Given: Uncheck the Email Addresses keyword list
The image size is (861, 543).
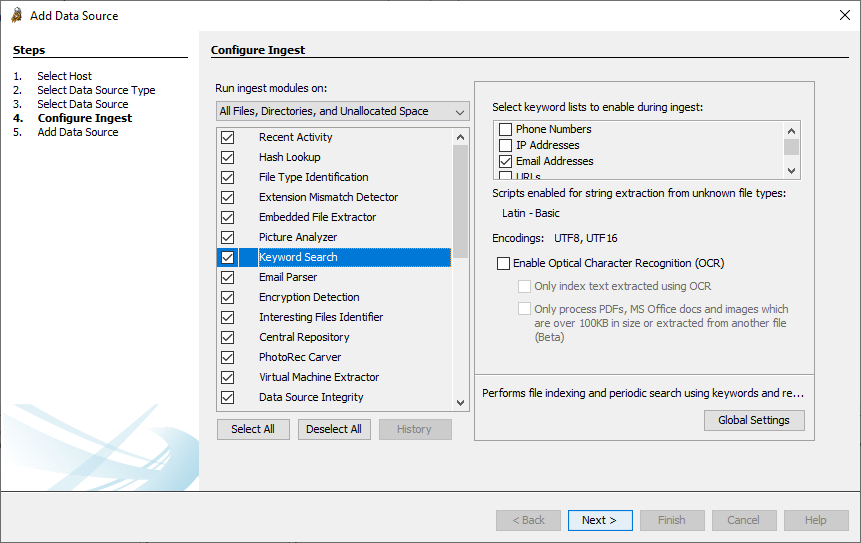Looking at the screenshot, I should click(x=505, y=161).
